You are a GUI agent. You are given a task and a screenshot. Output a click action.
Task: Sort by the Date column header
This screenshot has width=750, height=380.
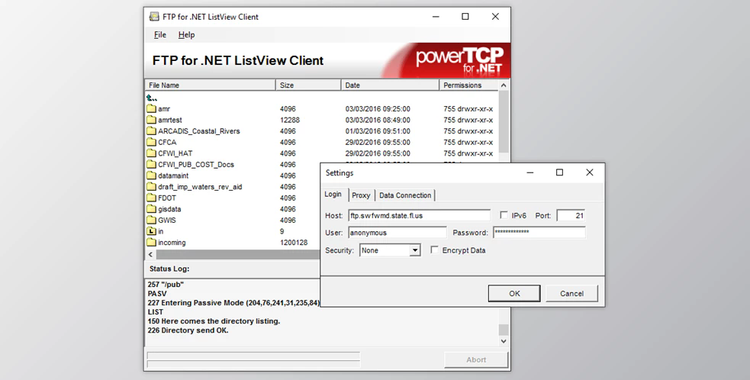(x=390, y=85)
